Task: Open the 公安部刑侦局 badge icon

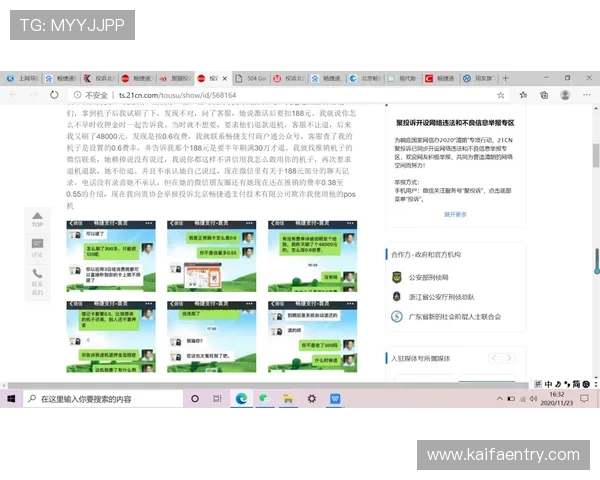Action: pos(397,277)
